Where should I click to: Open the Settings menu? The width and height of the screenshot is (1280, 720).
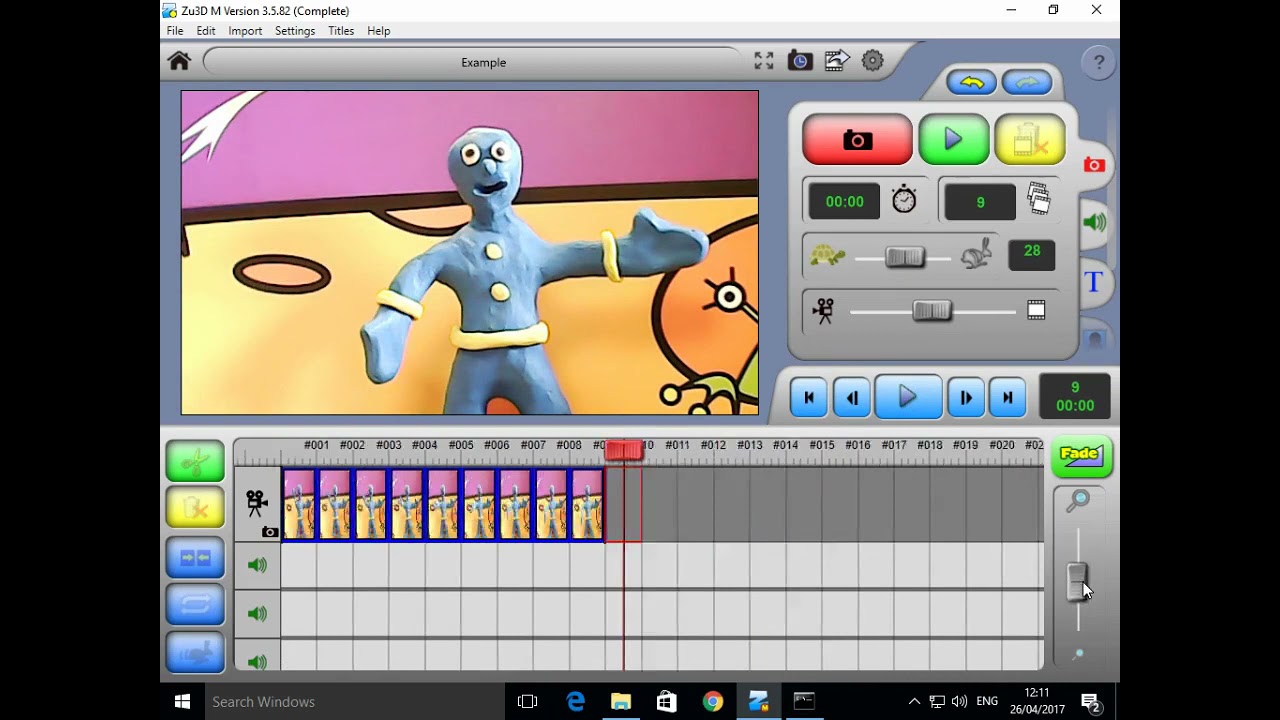click(x=295, y=31)
